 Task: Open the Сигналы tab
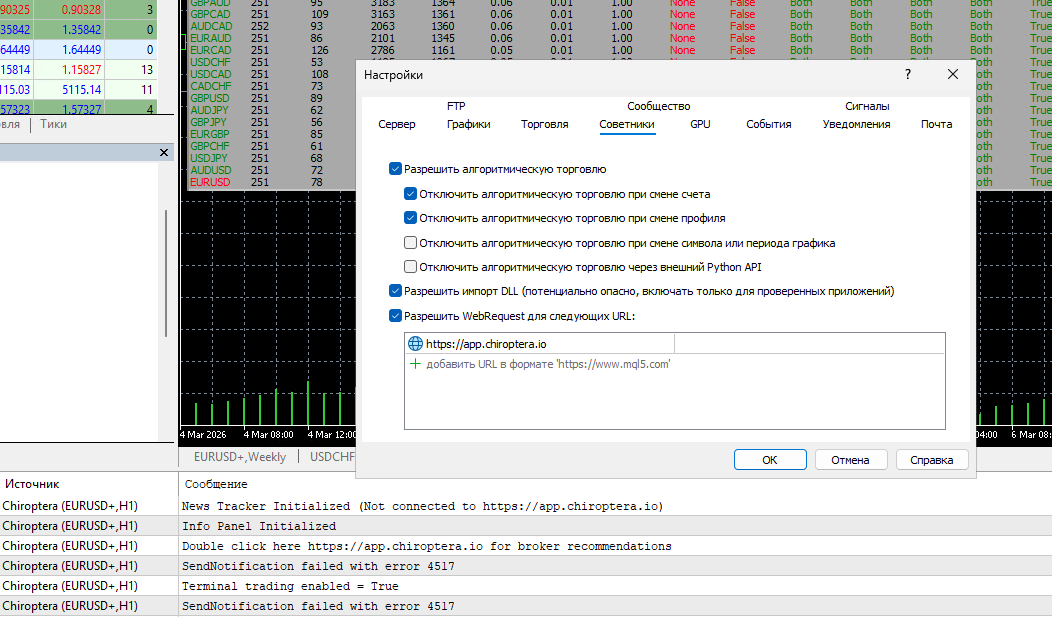(x=867, y=106)
